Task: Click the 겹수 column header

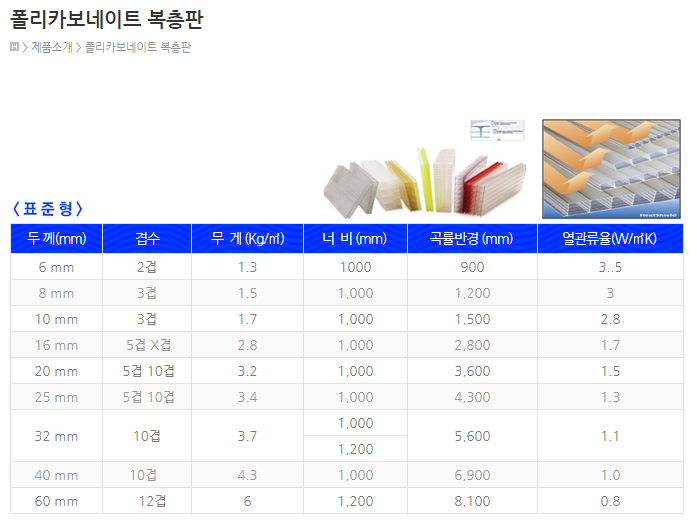Action: click(x=146, y=239)
